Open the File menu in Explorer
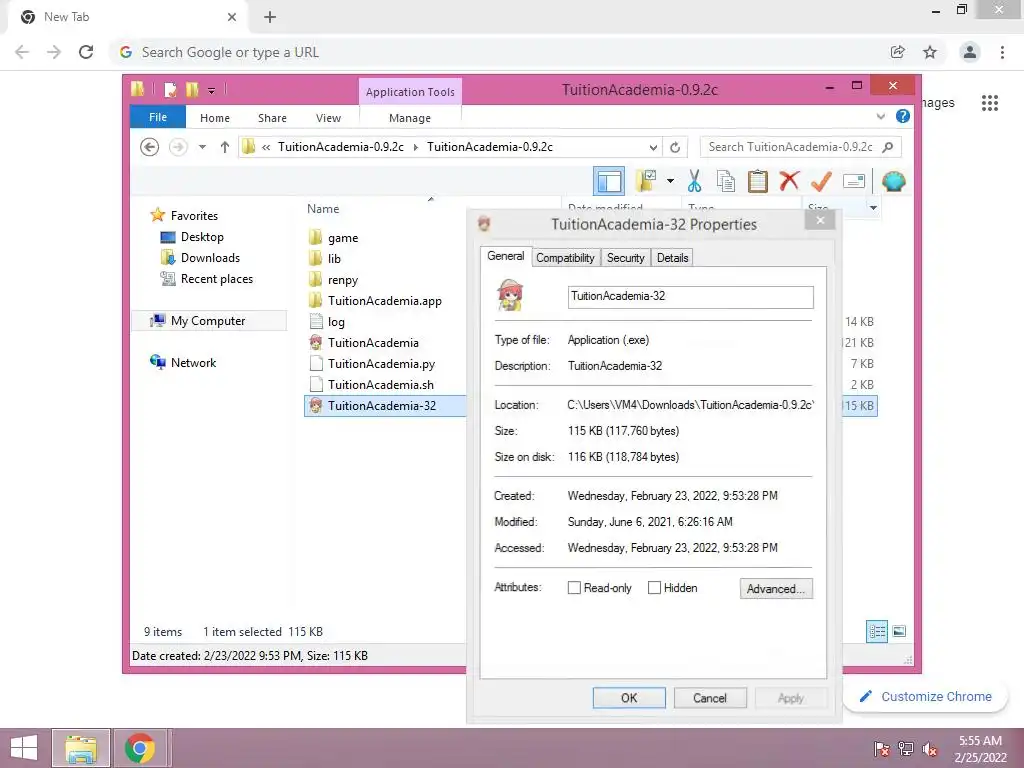The image size is (1024, 768). (x=158, y=117)
